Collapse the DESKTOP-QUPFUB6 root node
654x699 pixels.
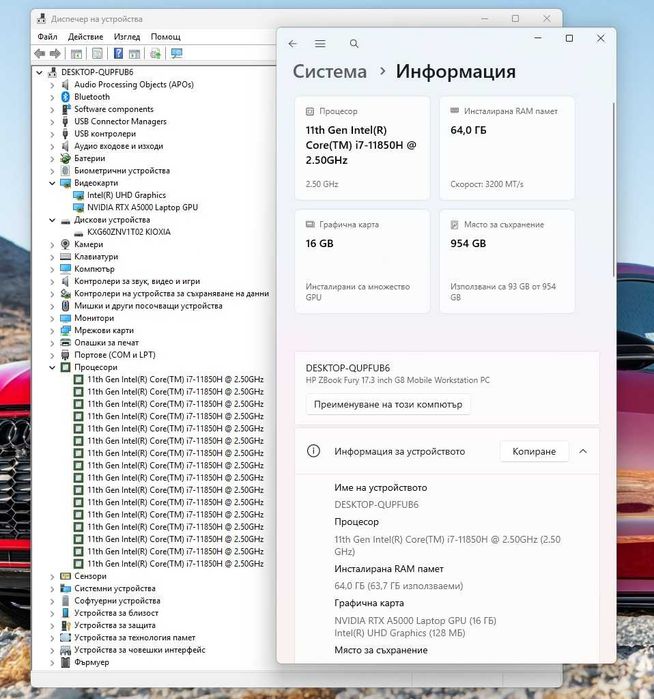coord(40,72)
